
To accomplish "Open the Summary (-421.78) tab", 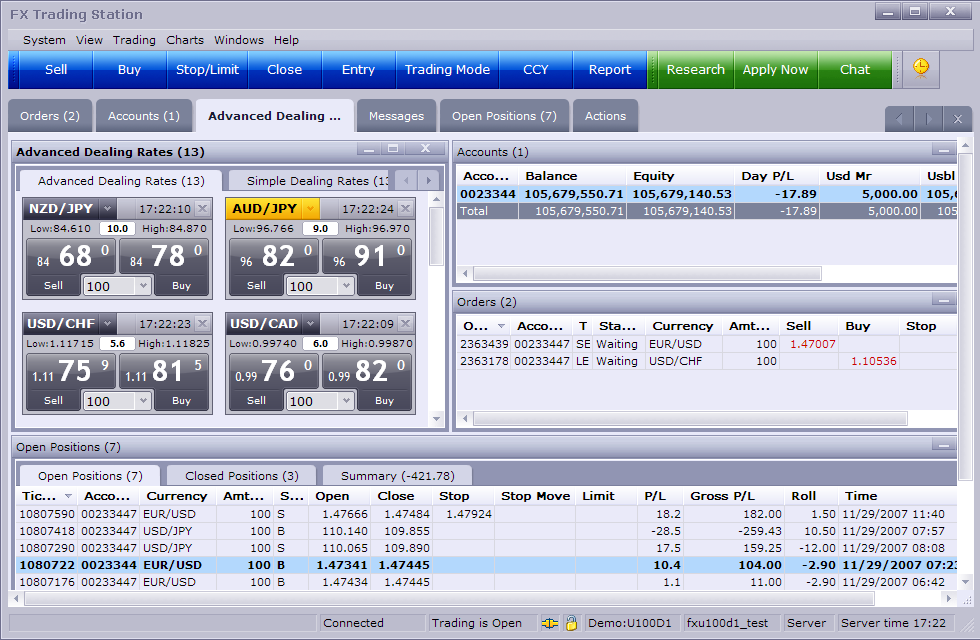I will click(398, 476).
